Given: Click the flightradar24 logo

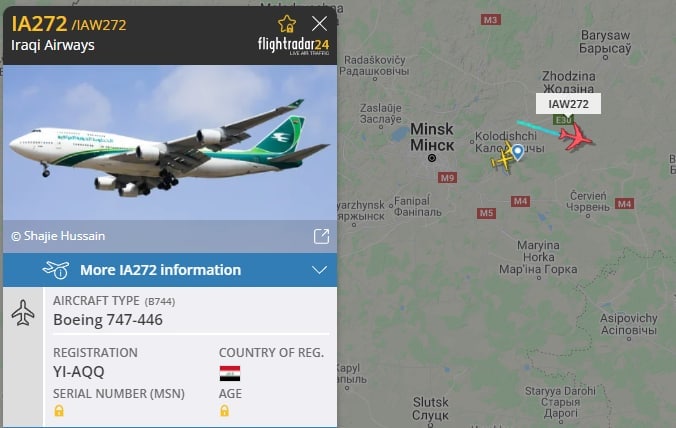Looking at the screenshot, I should coord(294,46).
